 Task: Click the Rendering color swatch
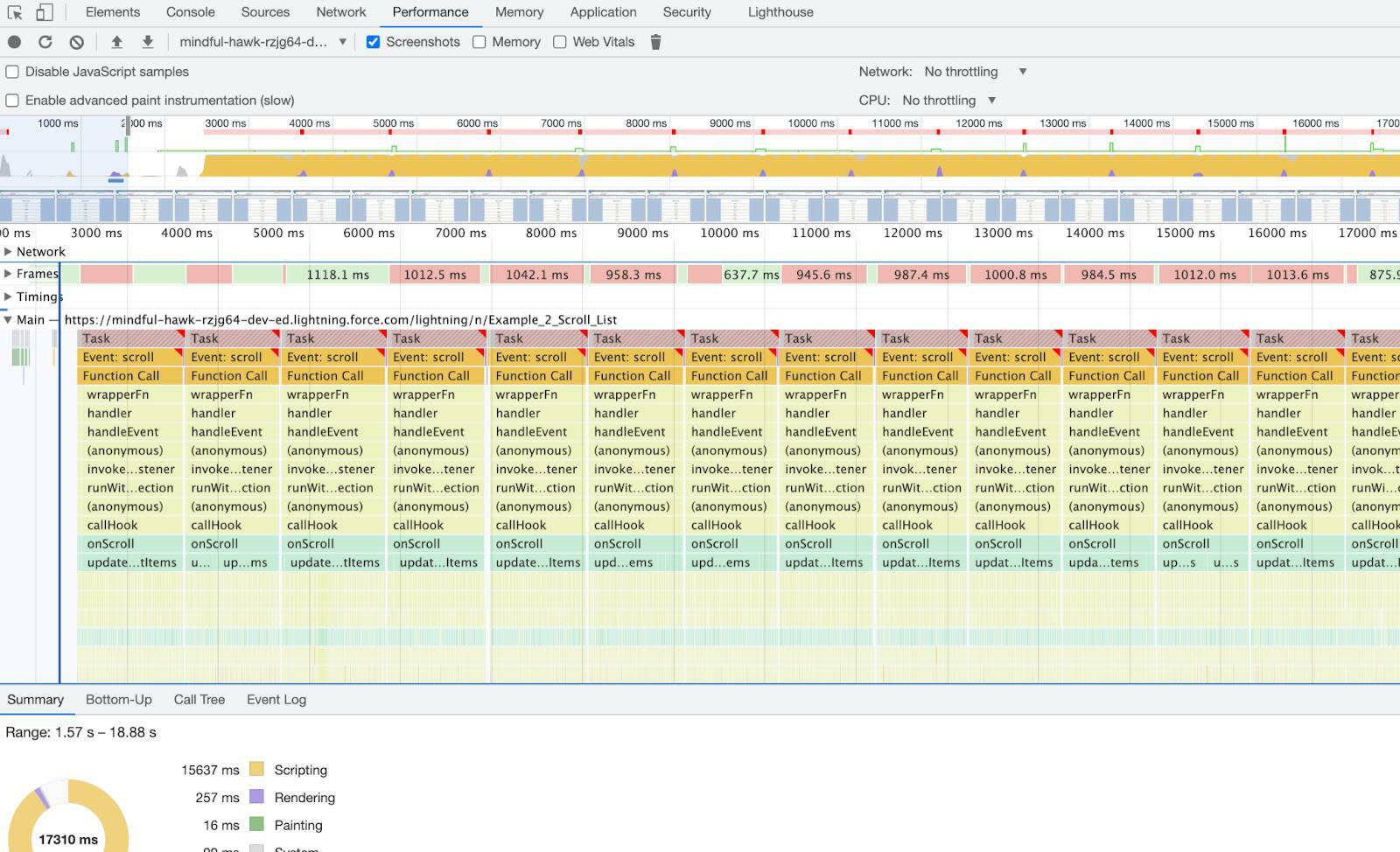pyautogui.click(x=256, y=797)
